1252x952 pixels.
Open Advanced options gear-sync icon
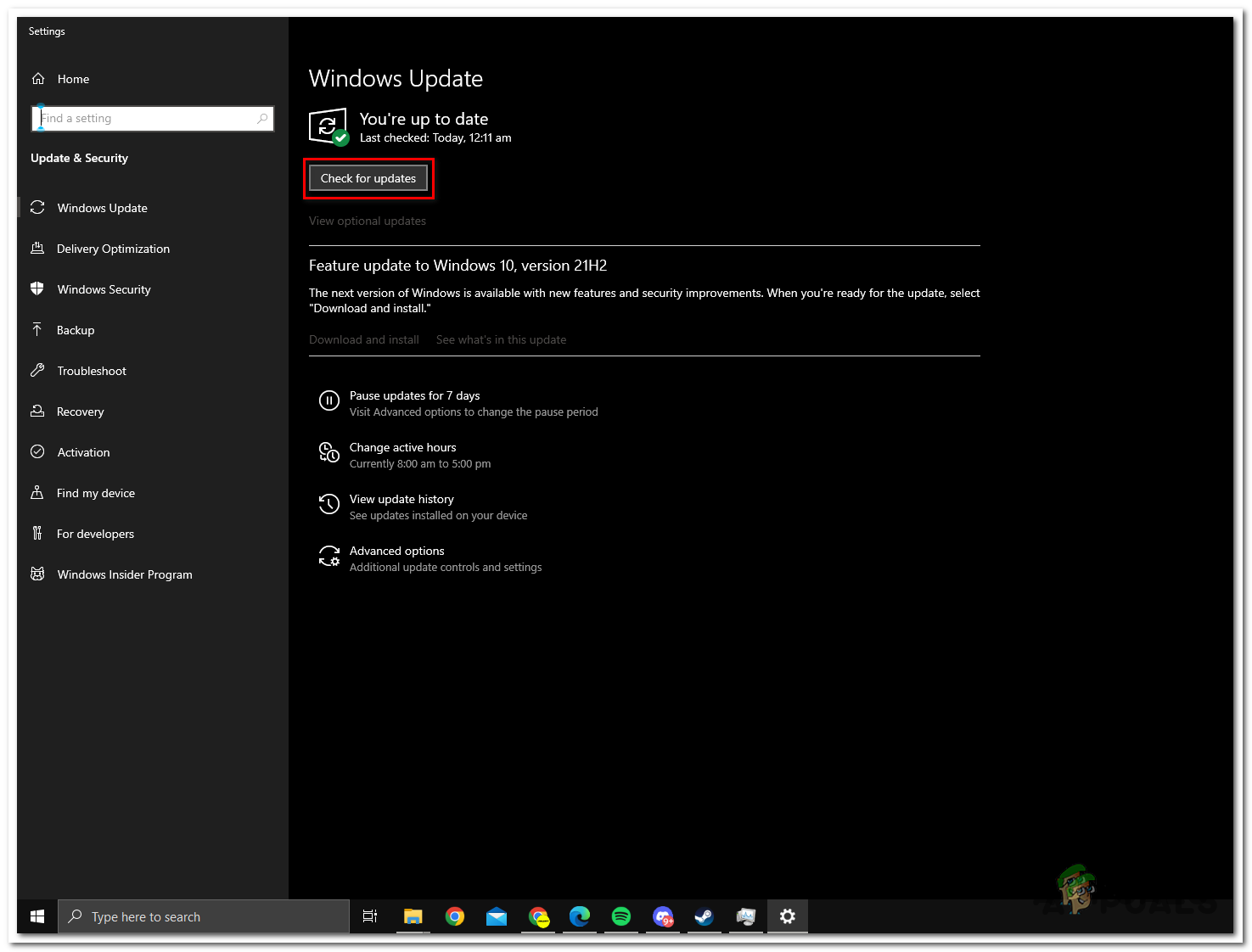point(329,556)
